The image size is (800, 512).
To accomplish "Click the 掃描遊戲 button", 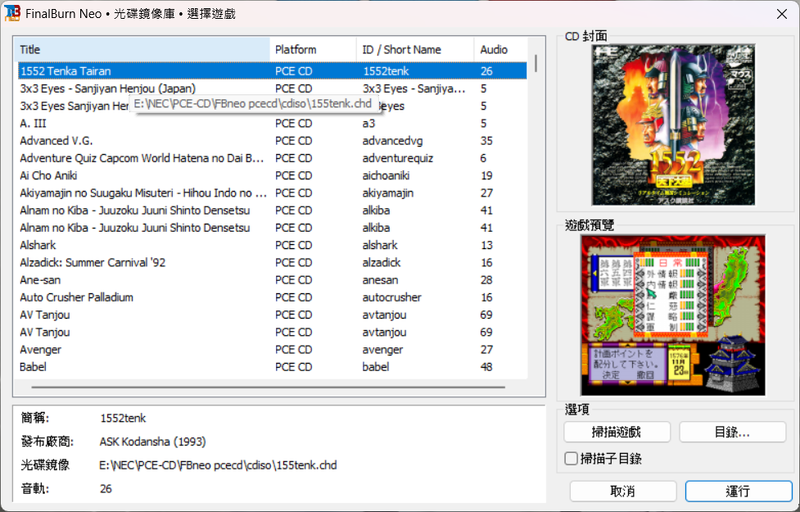I will (616, 432).
